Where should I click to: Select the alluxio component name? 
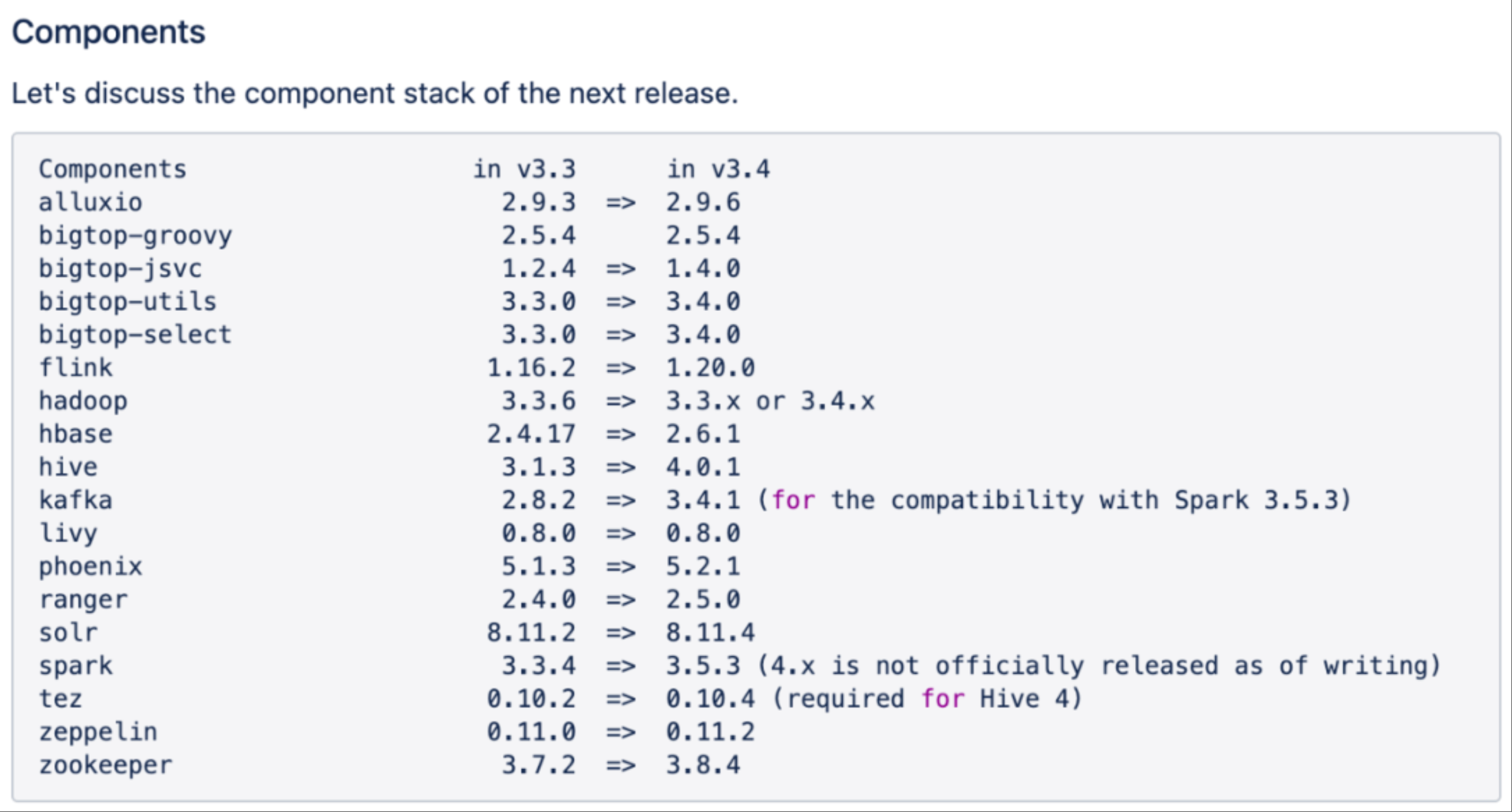(91, 203)
